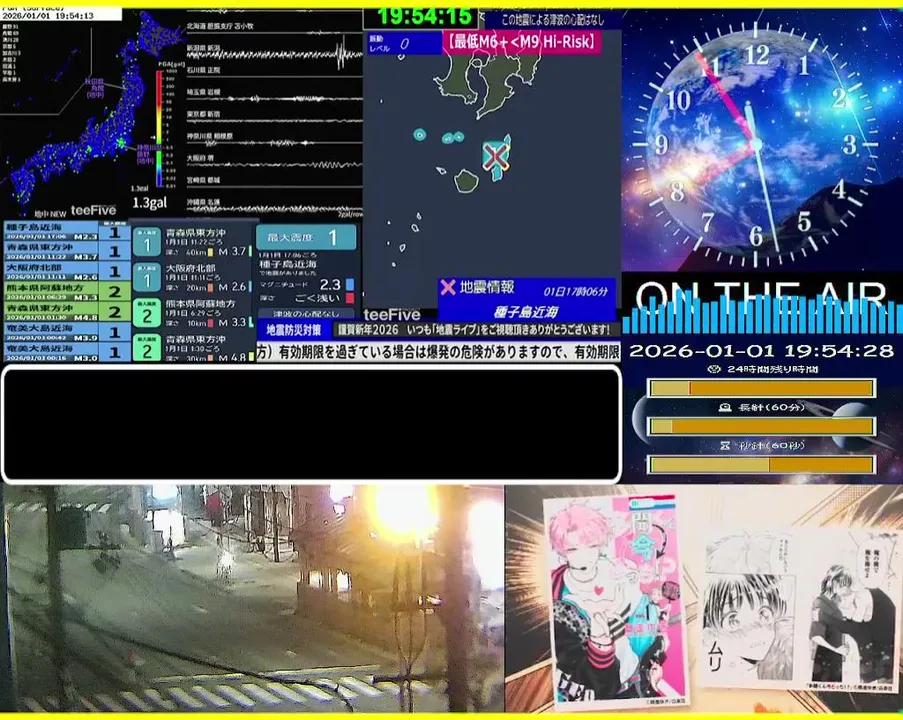Click the 01日17時06分 timestamp
The image size is (903, 720).
575,292
